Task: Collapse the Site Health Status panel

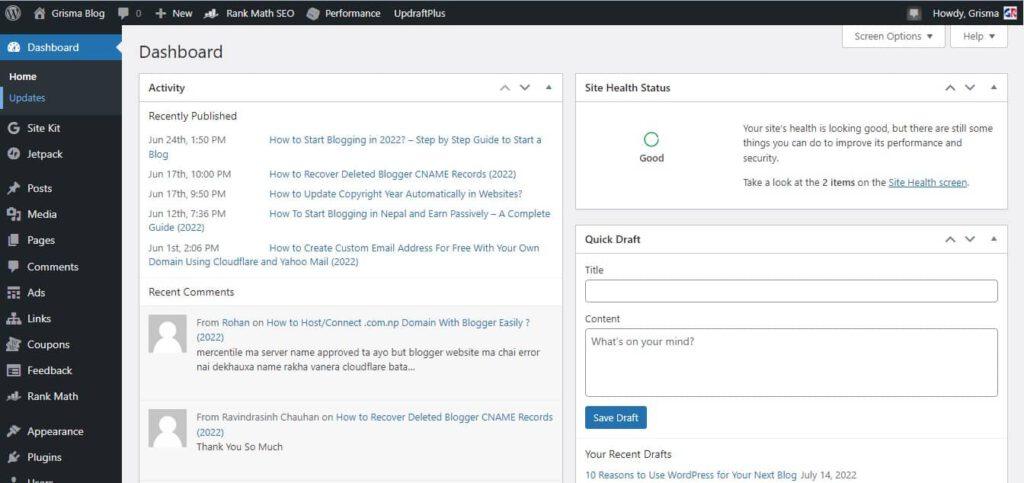Action: tap(994, 87)
